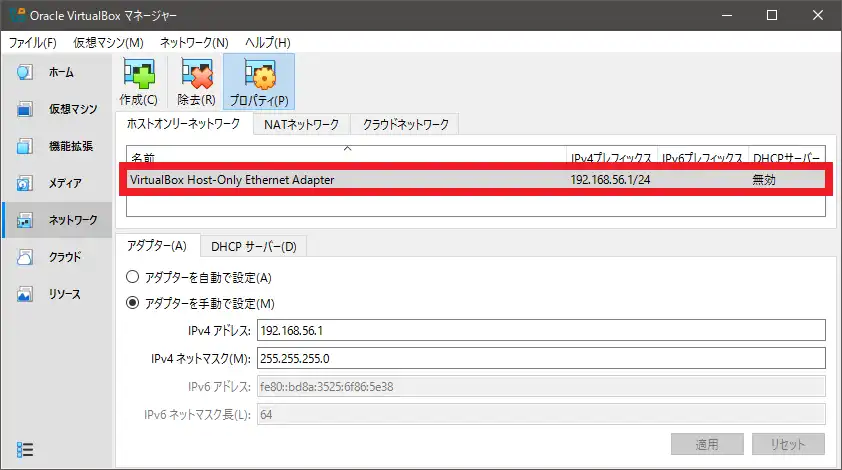842x470 pixels.
Task: Open the Home (ホーム) sidebar item
Action: (x=57, y=72)
